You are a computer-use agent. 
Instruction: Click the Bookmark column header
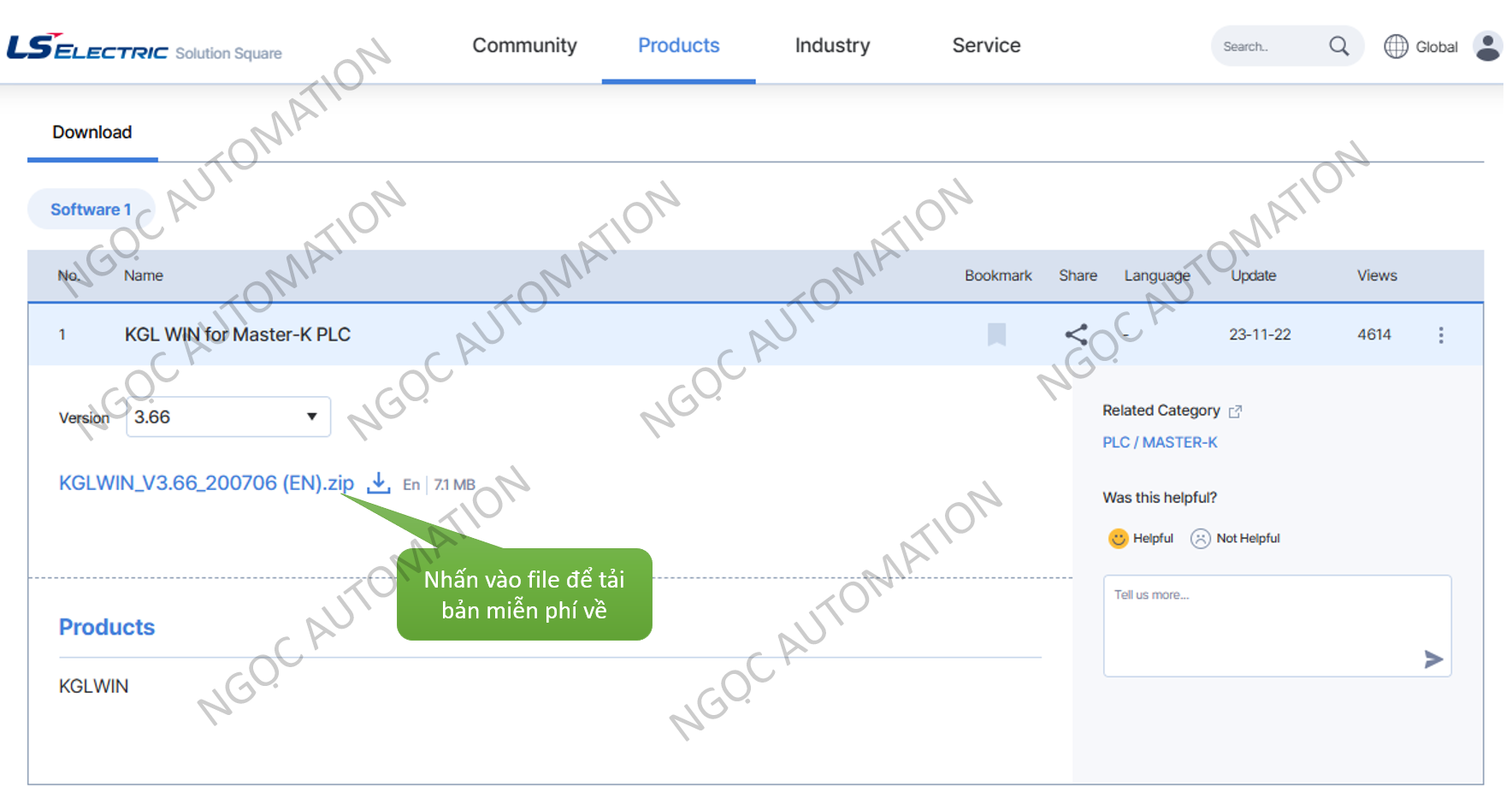998,275
